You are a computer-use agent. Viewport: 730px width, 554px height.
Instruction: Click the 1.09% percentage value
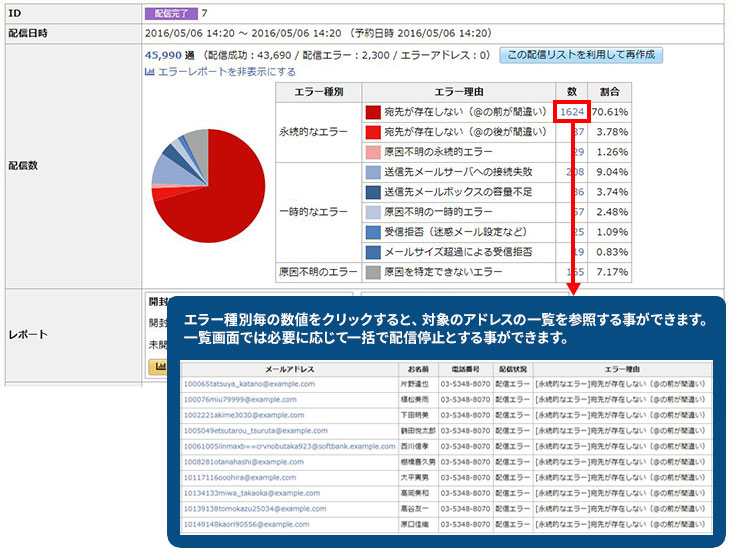[612, 232]
